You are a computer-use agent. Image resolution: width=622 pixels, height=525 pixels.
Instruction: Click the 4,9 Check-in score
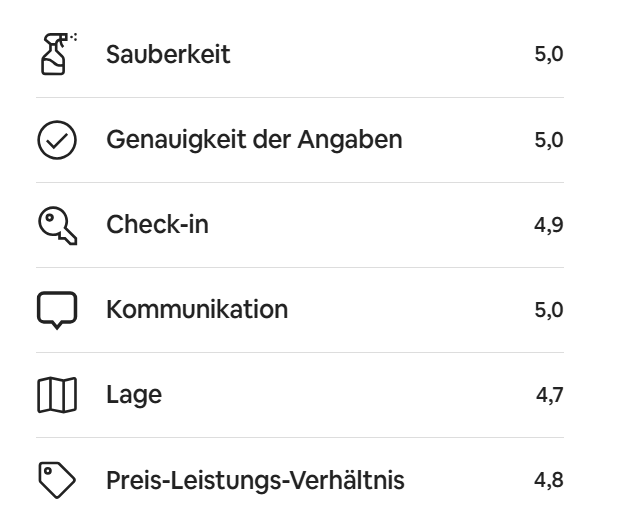pyautogui.click(x=549, y=225)
